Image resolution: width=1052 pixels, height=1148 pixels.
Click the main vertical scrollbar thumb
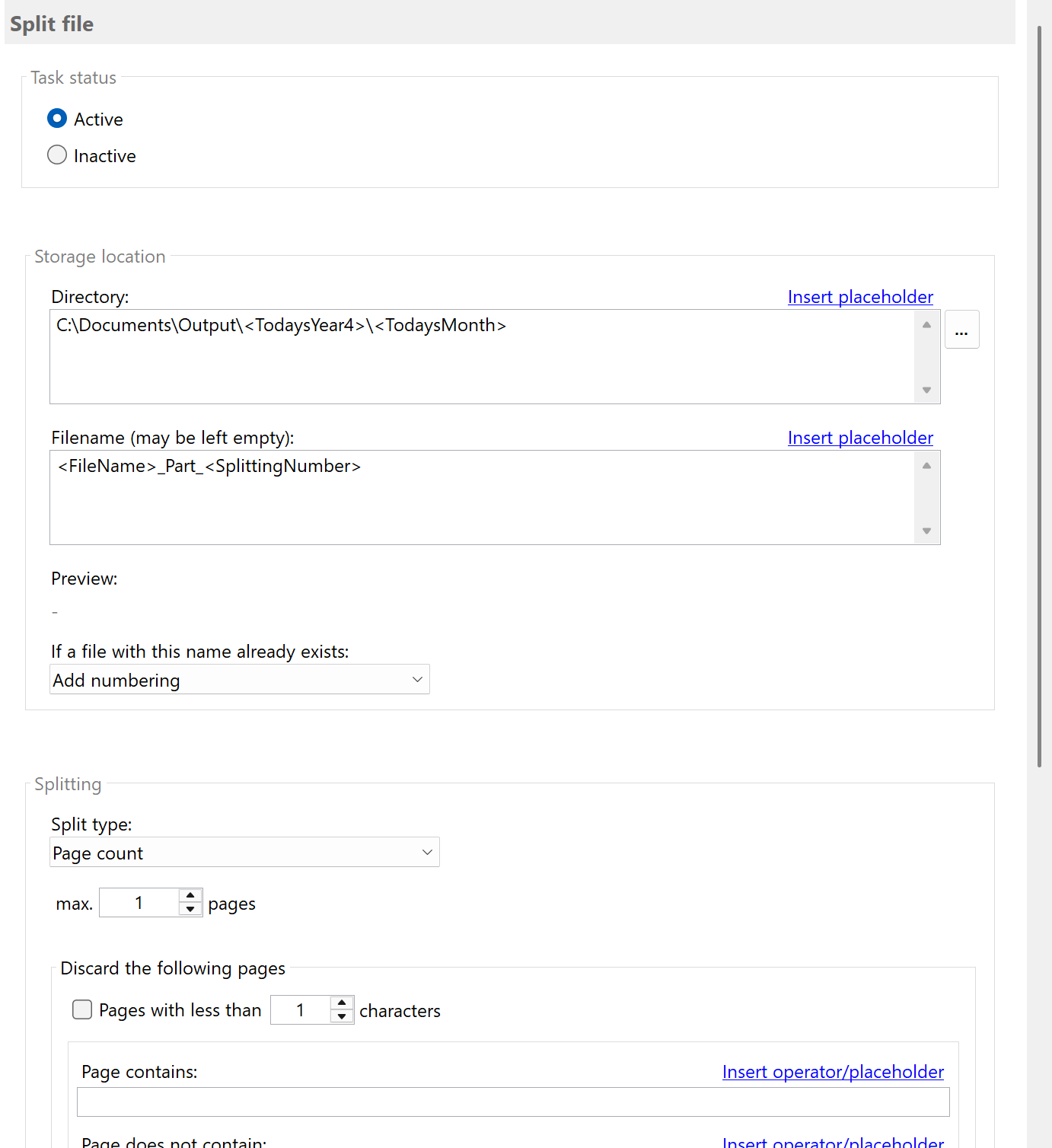pos(1039,396)
